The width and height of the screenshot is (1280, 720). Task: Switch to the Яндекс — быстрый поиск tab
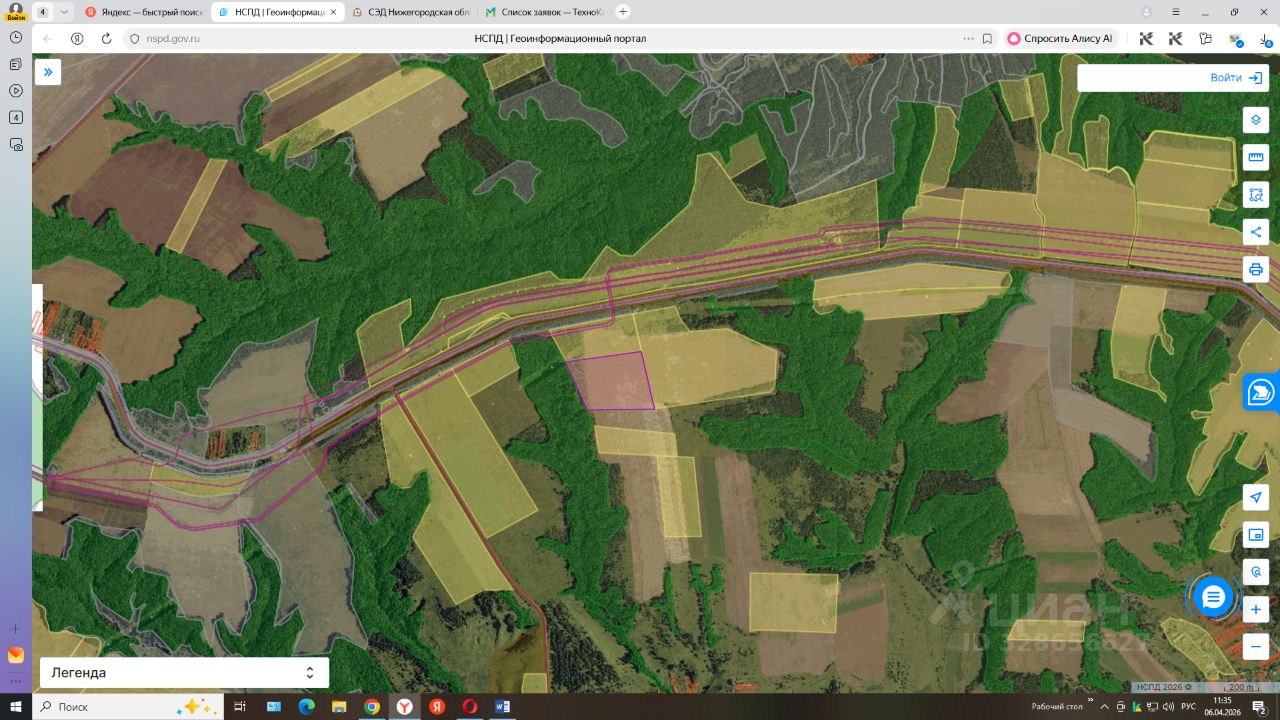click(146, 12)
